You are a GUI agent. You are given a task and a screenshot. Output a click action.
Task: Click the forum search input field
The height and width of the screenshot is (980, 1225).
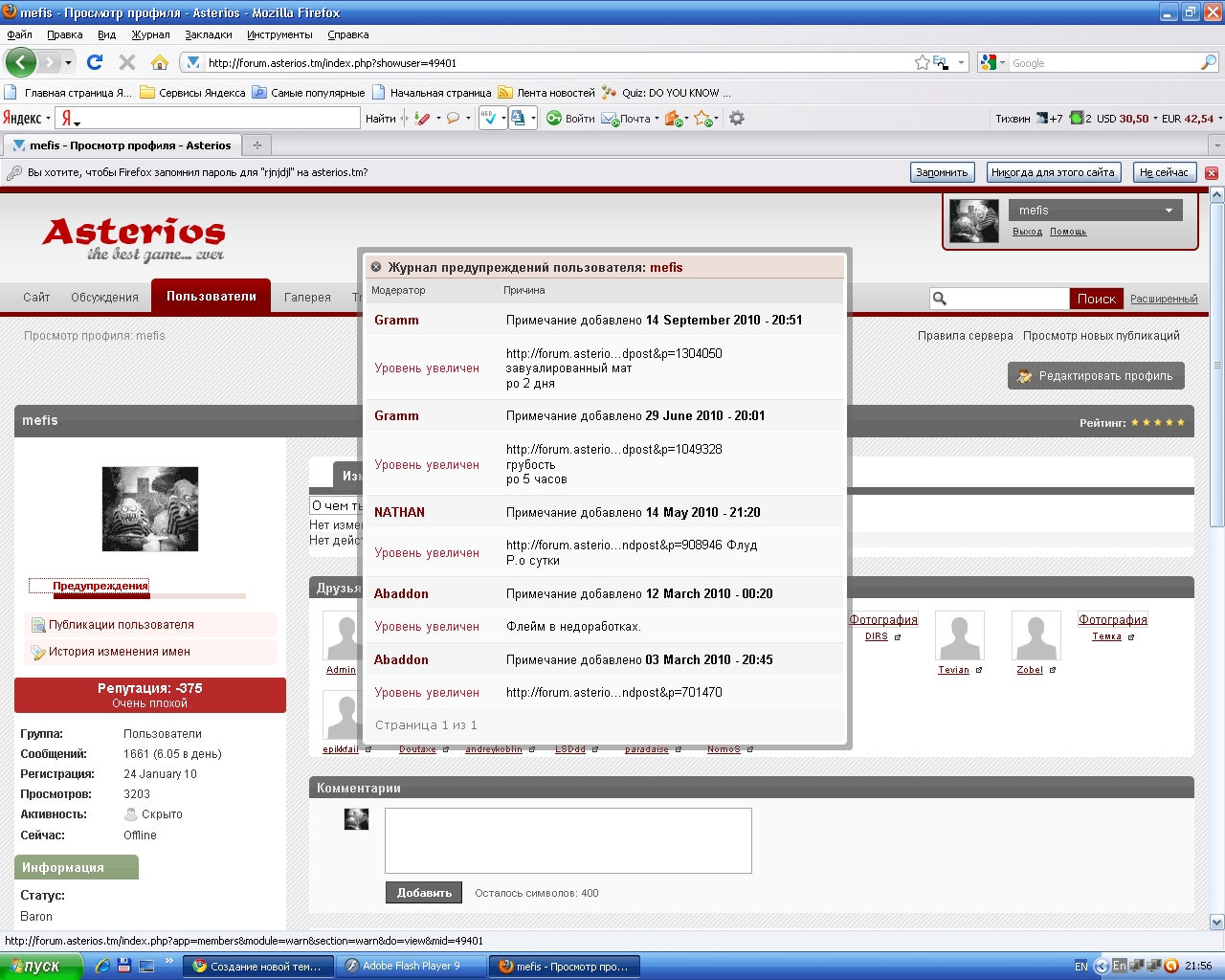point(1007,299)
